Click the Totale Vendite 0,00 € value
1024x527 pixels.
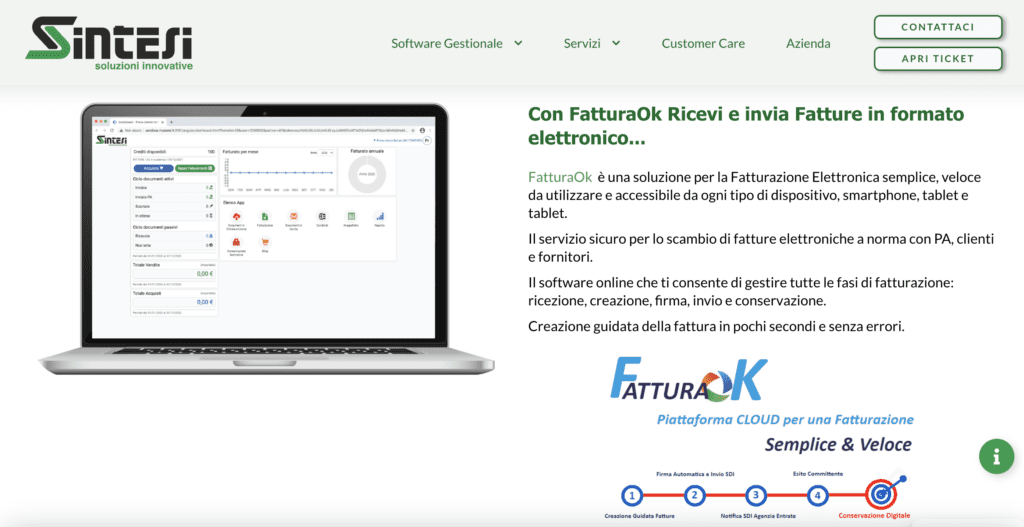click(205, 274)
